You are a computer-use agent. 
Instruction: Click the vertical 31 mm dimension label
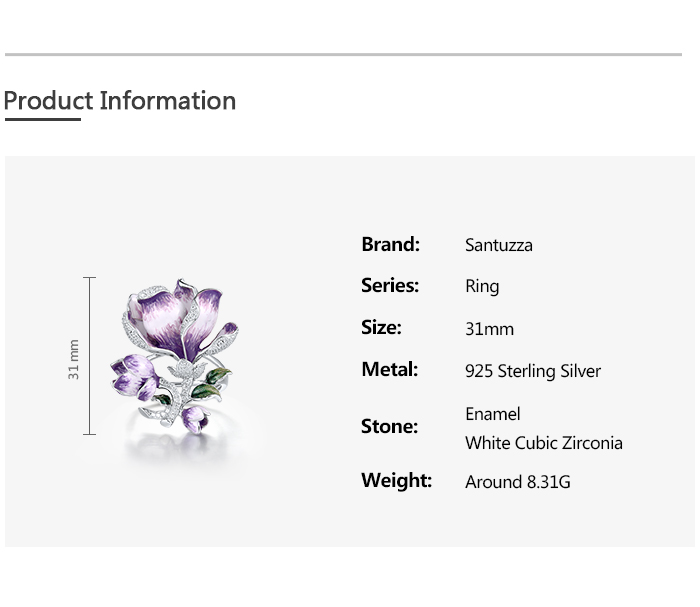click(74, 360)
